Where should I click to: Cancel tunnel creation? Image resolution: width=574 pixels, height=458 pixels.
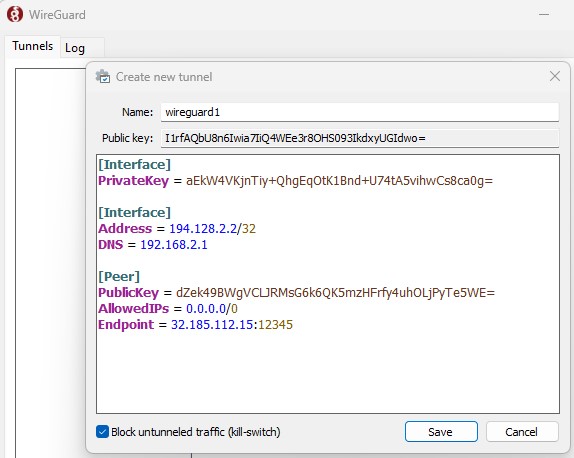(x=522, y=432)
